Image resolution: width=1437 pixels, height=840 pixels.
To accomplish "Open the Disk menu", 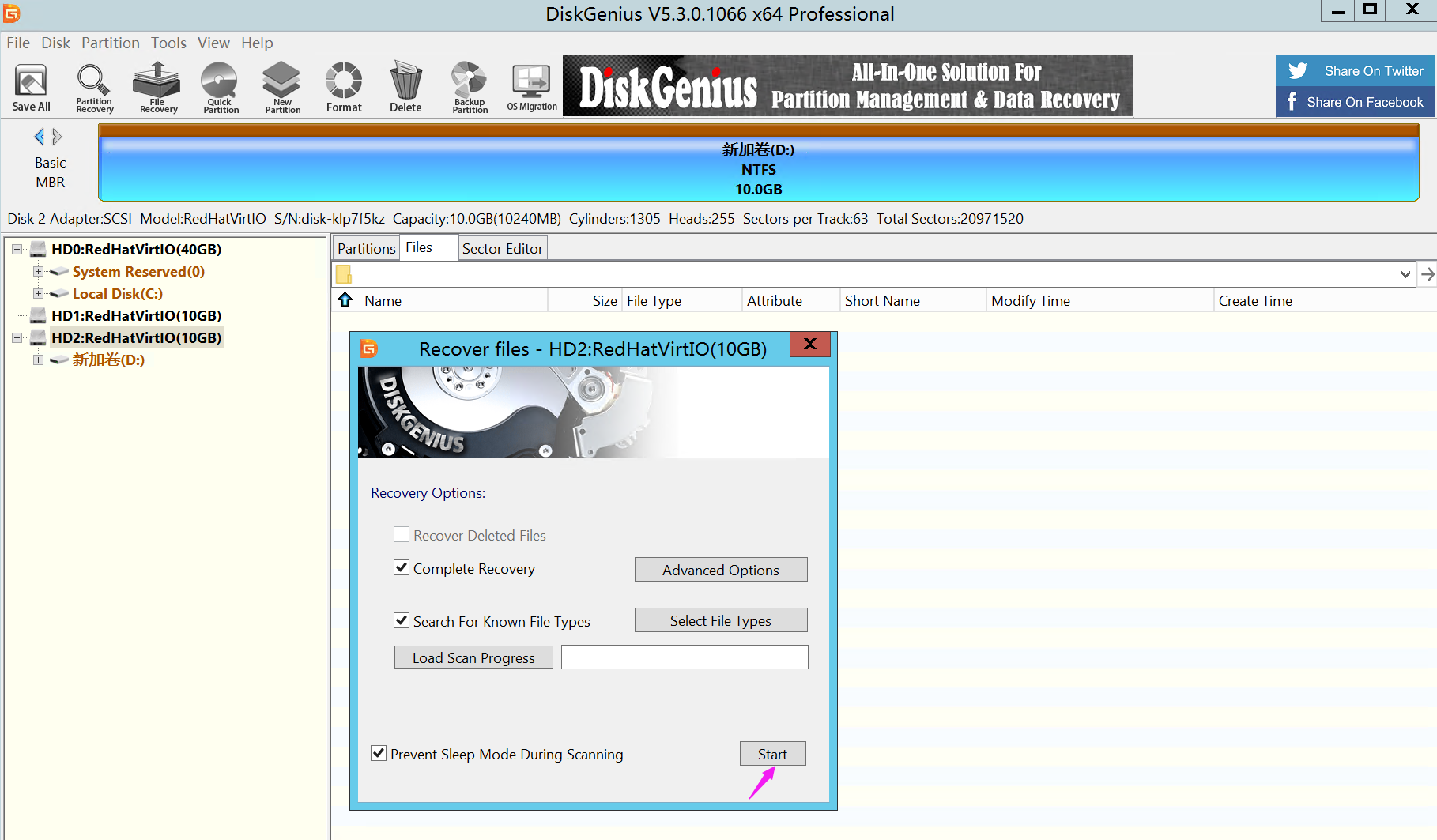I will (x=56, y=43).
